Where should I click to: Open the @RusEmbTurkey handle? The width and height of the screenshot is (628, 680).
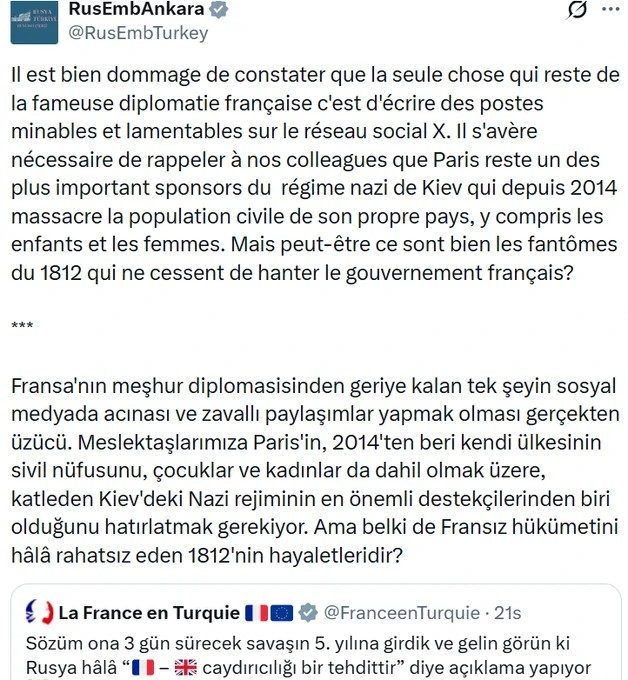[x=138, y=33]
